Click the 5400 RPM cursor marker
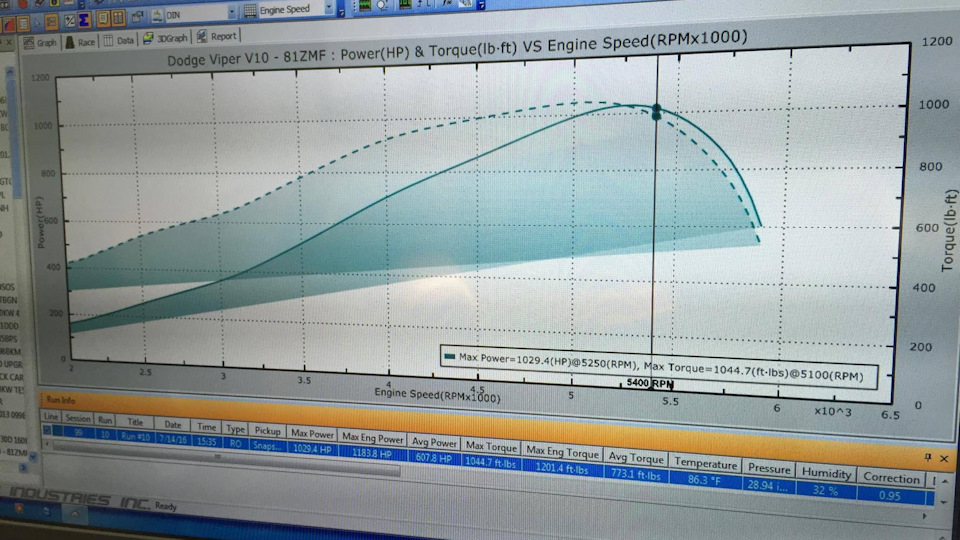The image size is (960, 540). click(x=650, y=383)
